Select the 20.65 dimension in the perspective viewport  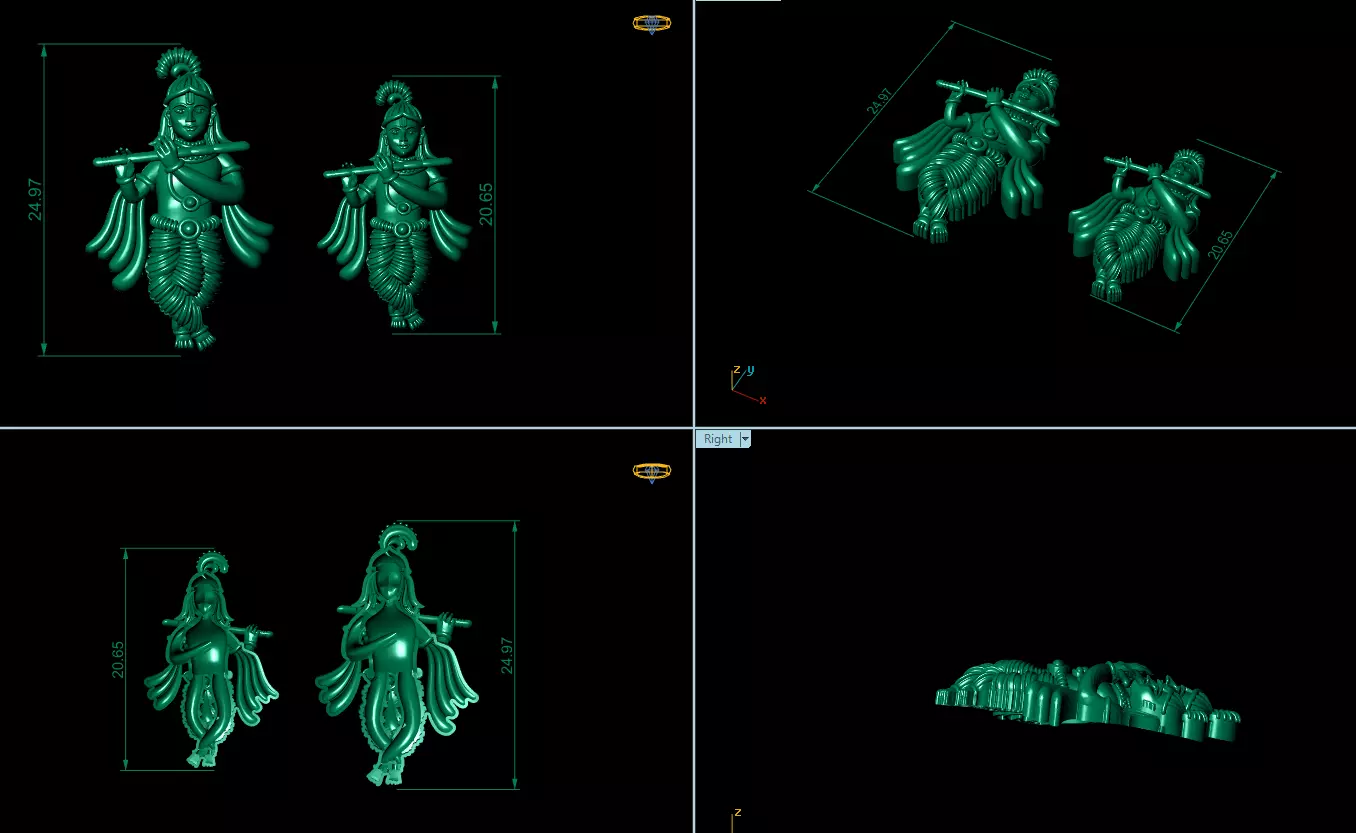coord(1221,245)
